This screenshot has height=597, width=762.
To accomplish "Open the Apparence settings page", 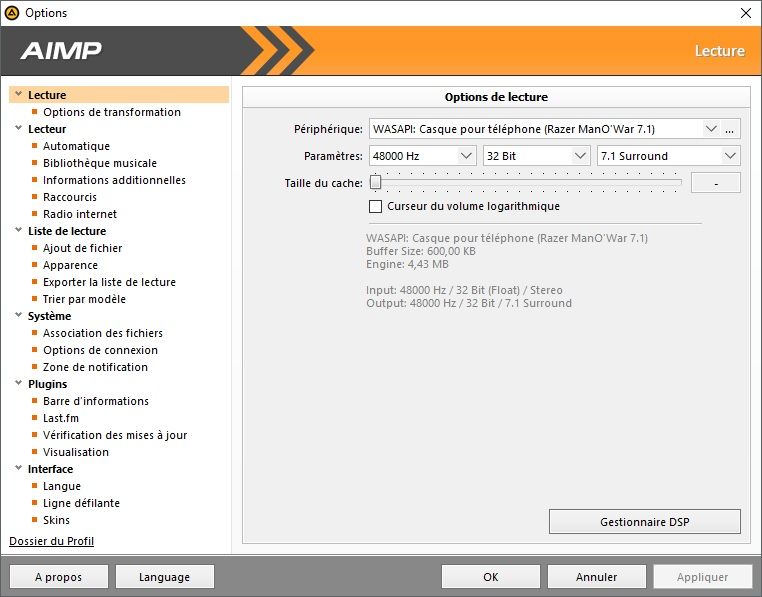I will click(70, 265).
